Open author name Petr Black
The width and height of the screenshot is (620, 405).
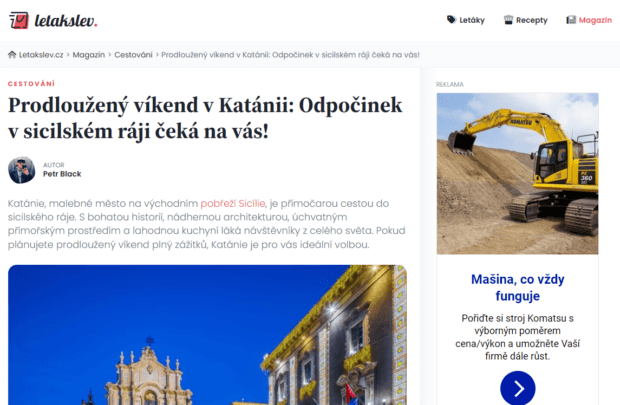coord(62,174)
